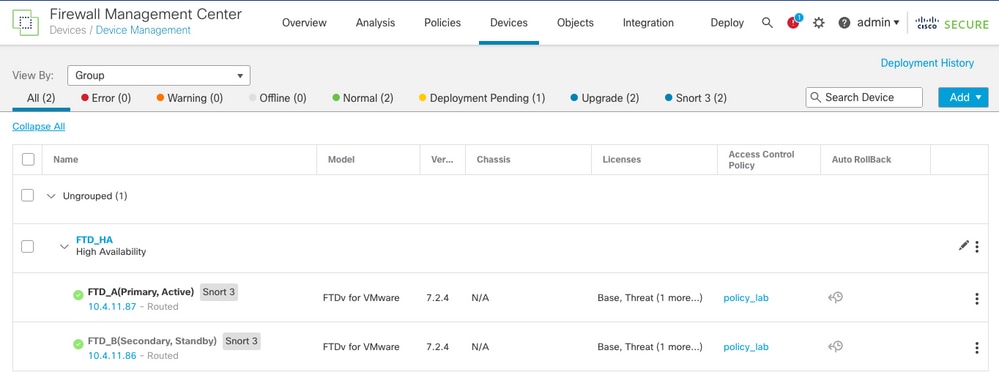Filter by Error (0) tab
This screenshot has width=999, height=386.
(106, 98)
